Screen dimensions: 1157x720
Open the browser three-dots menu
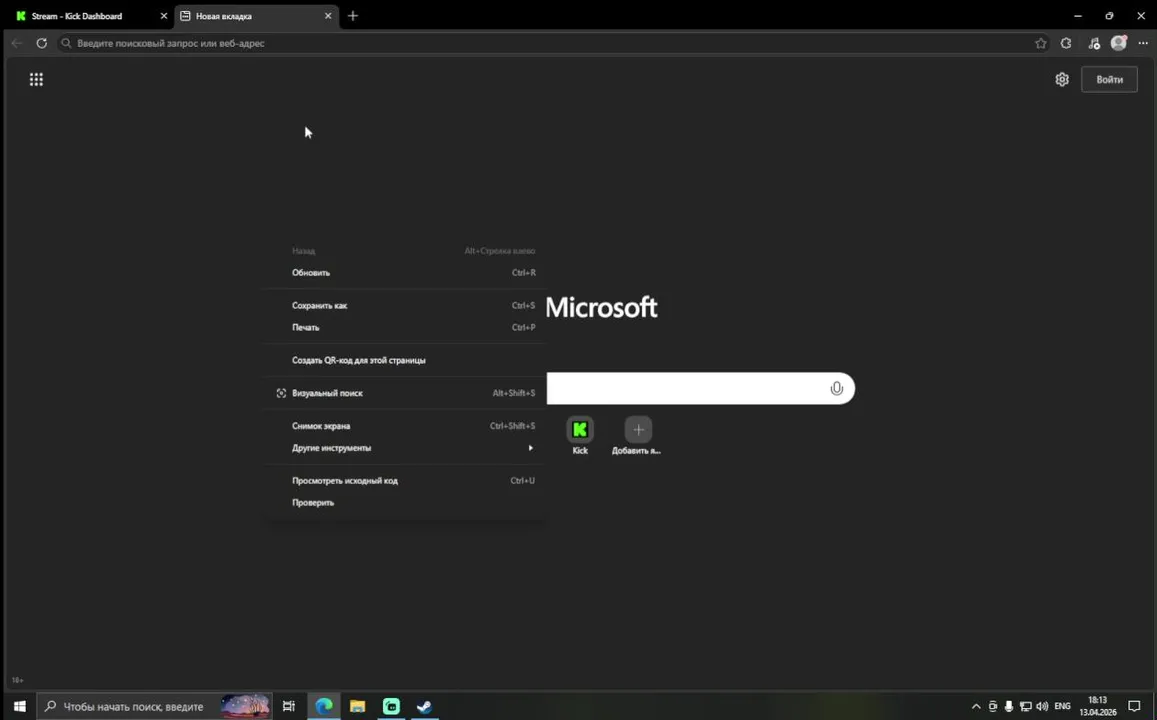click(1143, 44)
